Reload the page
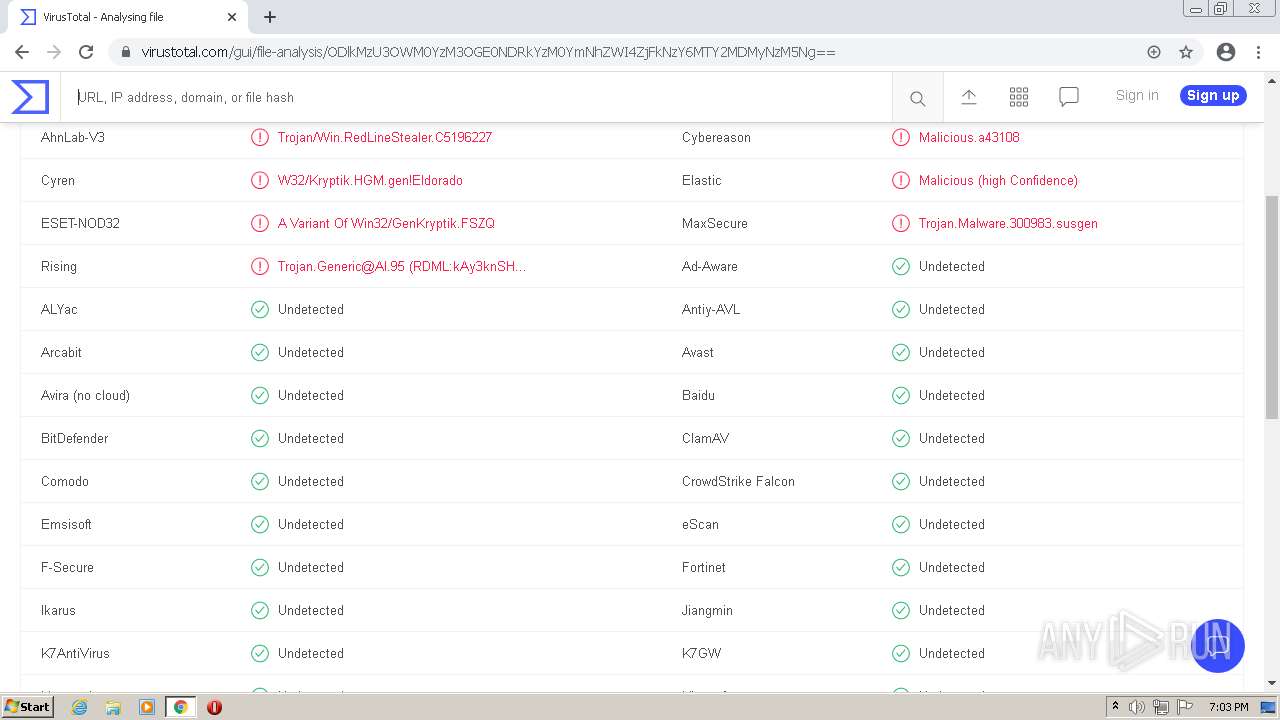 86,52
